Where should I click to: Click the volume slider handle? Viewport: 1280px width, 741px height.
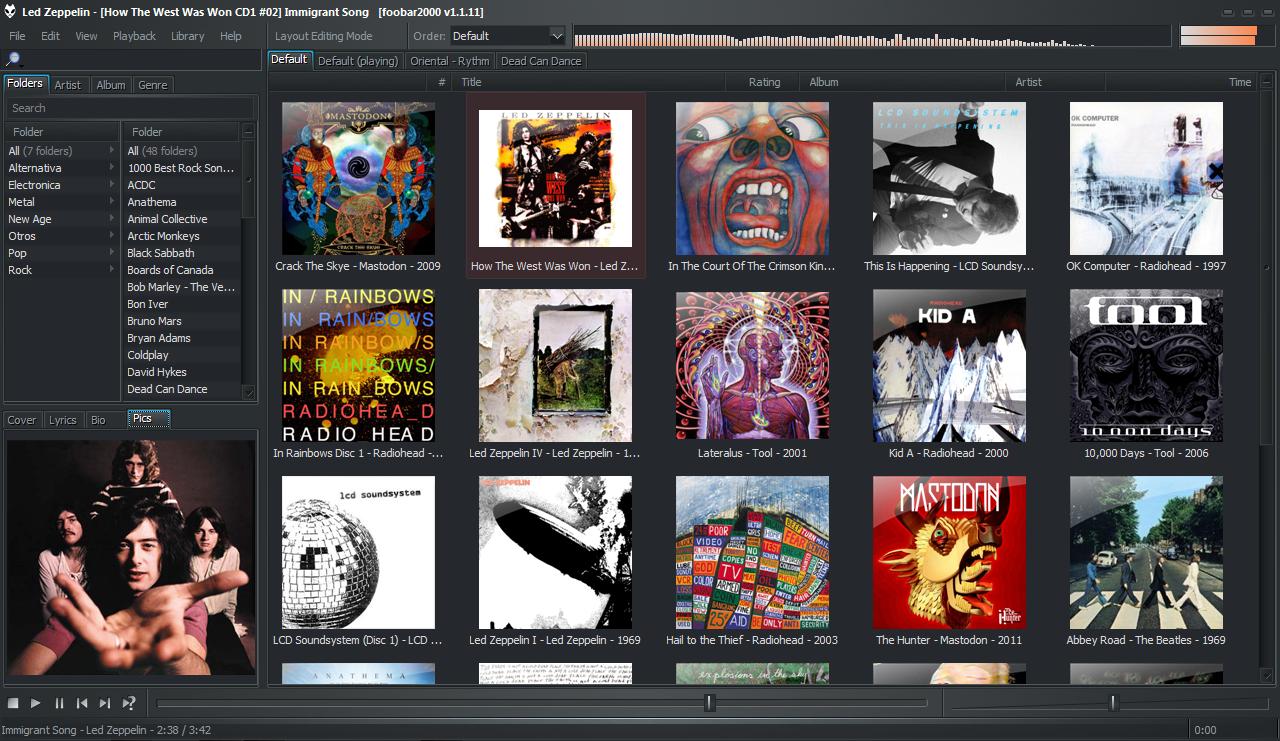click(x=1113, y=703)
